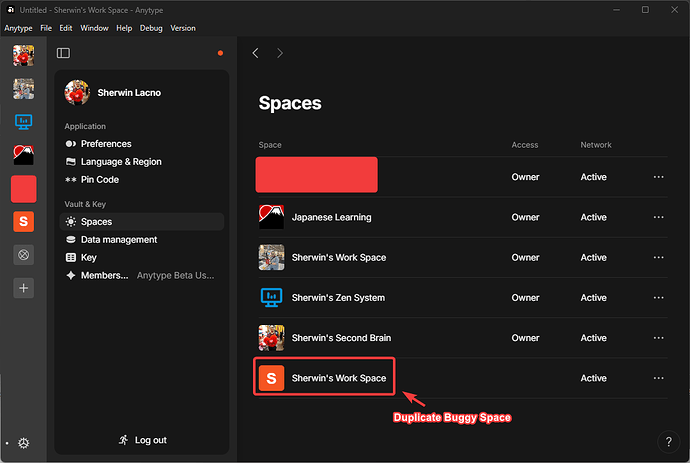Go forward with right arrow
Image resolution: width=690 pixels, height=463 pixels.
point(280,53)
